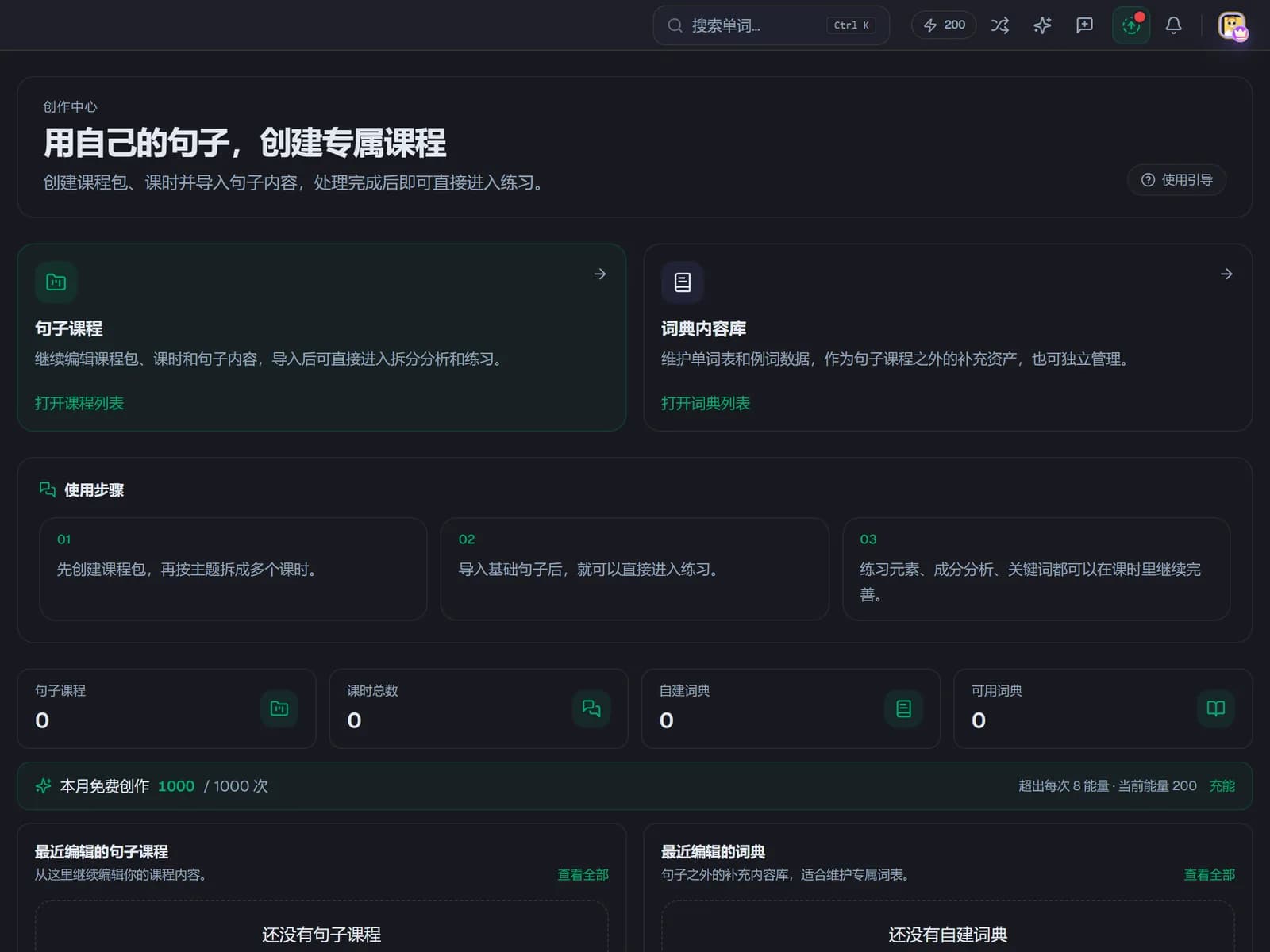The image size is (1270, 952).
Task: Click the Ctrl K shortcut badge
Action: point(852,25)
